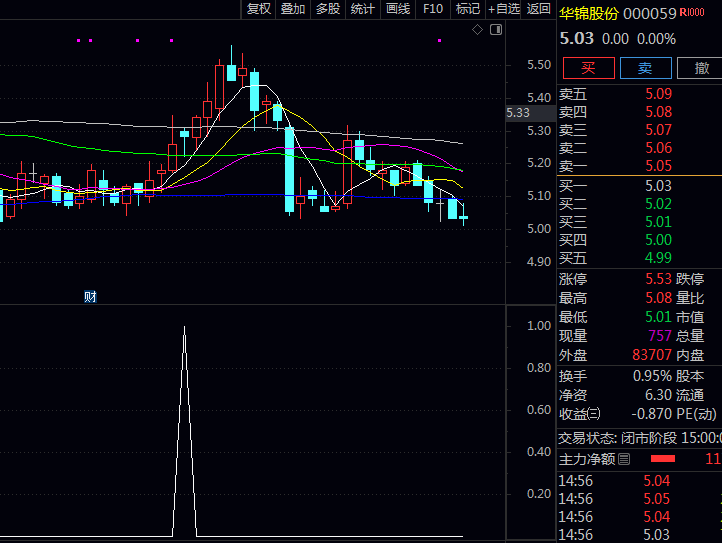This screenshot has height=543, width=722.
Task: Click the blue 卖 sell button
Action: tap(646, 68)
